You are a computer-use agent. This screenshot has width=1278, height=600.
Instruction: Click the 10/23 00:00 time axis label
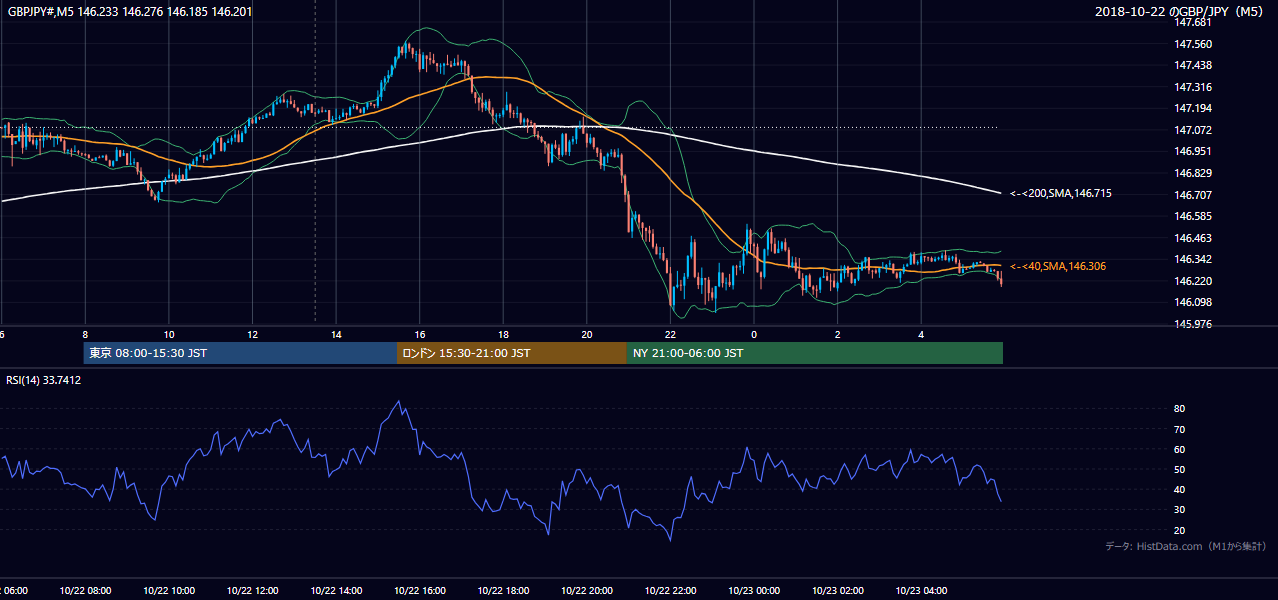coord(754,591)
